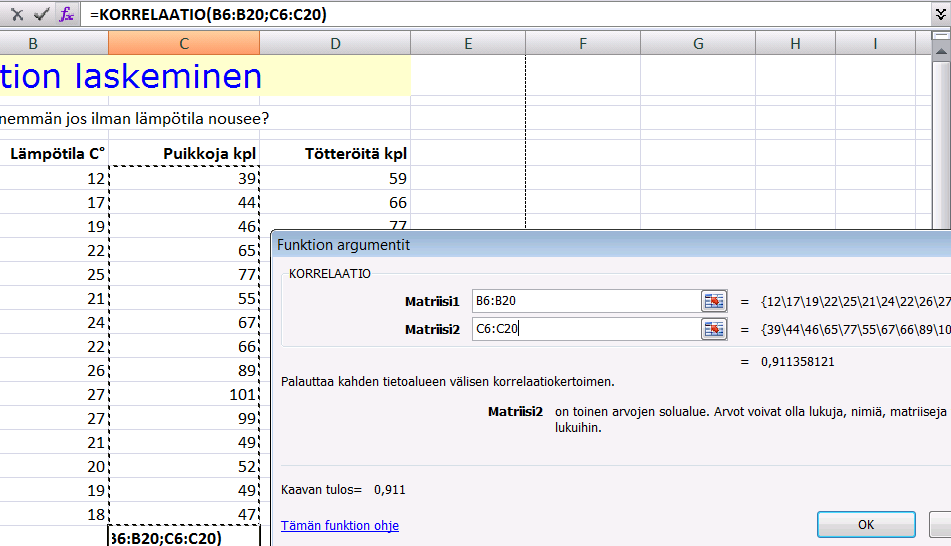The height and width of the screenshot is (546, 951).
Task: Click the Lämpötila C° header cell
Action: (x=54, y=154)
